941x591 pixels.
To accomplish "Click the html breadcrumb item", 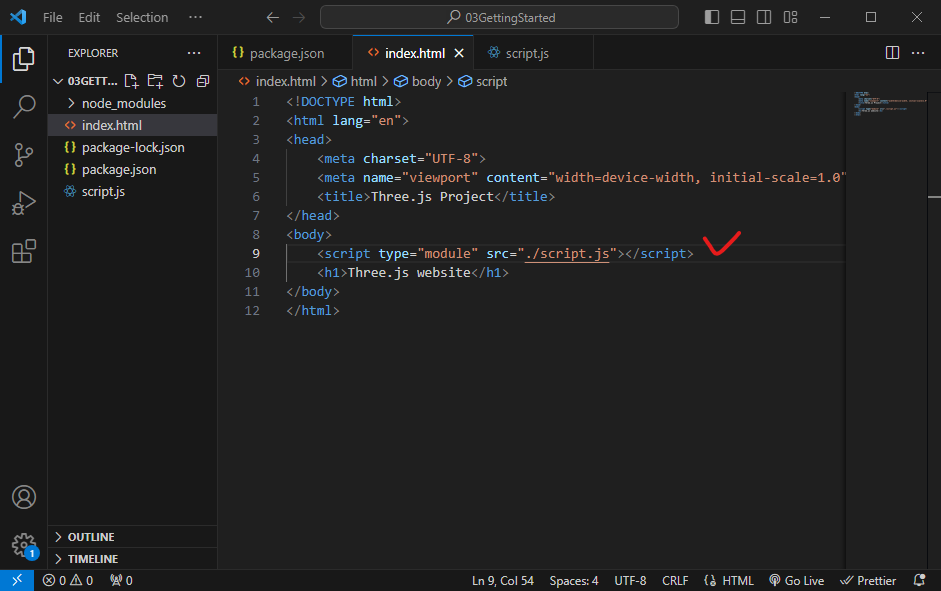I will click(355, 81).
